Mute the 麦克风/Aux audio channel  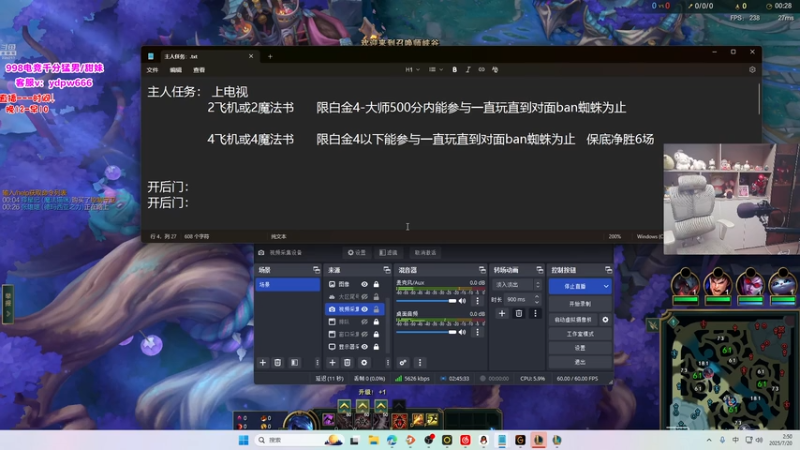[x=462, y=301]
